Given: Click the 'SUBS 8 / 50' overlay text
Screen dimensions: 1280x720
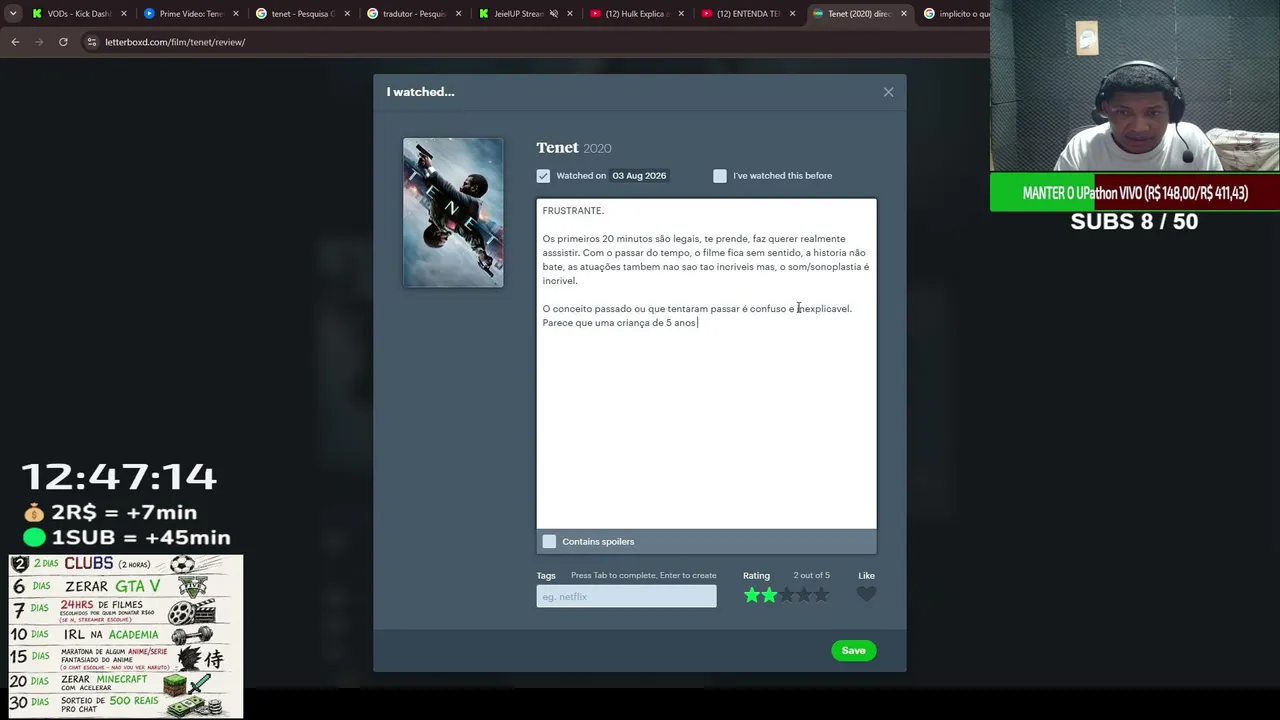Looking at the screenshot, I should 1134,222.
